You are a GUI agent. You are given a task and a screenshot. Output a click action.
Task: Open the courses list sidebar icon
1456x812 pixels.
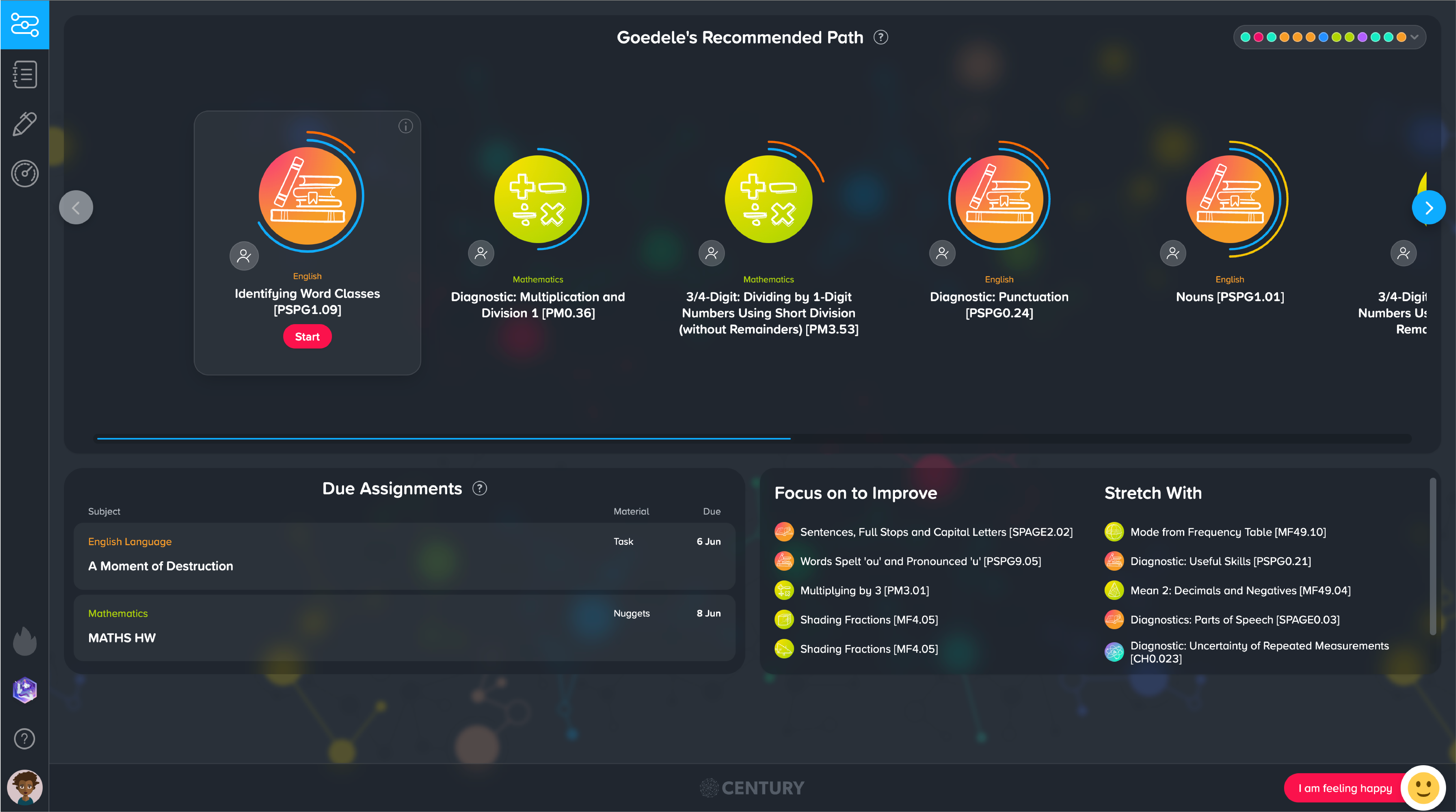tap(25, 75)
